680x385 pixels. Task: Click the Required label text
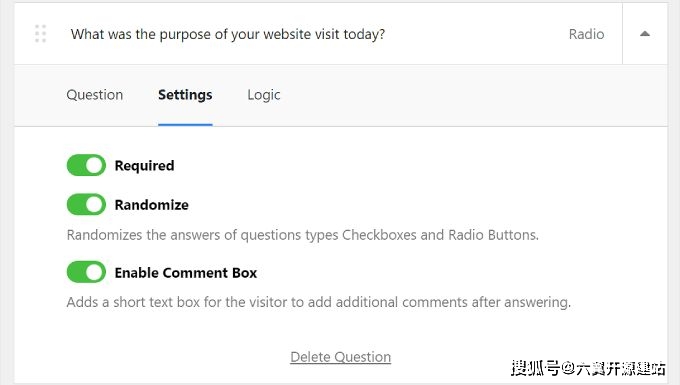pyautogui.click(x=144, y=166)
